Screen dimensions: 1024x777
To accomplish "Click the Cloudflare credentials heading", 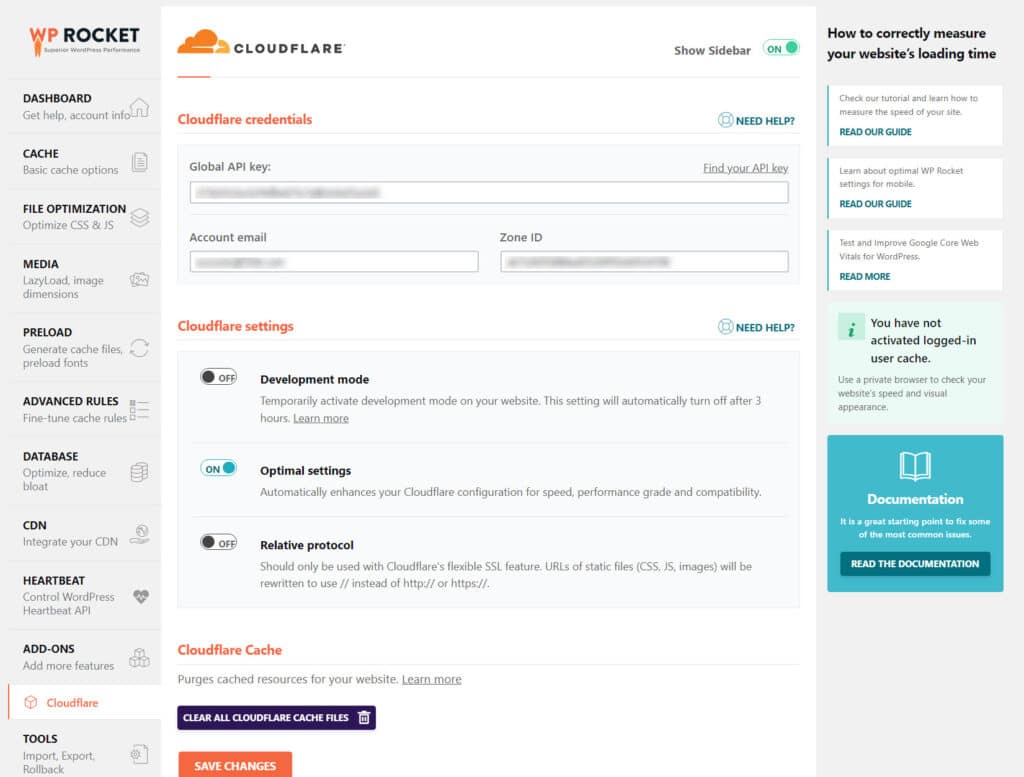I will point(245,119).
